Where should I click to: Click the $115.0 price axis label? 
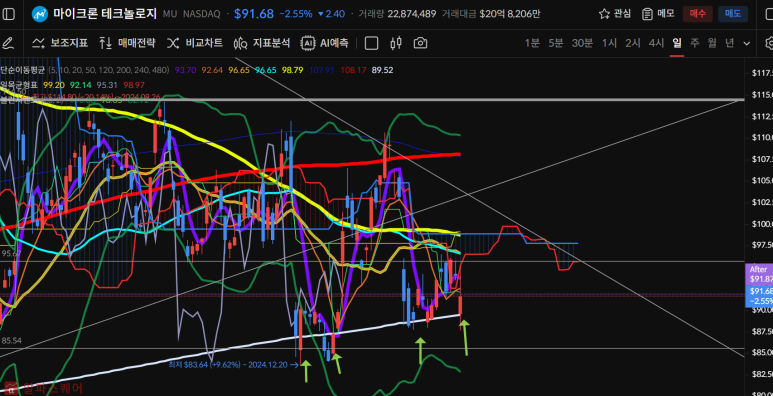point(762,94)
